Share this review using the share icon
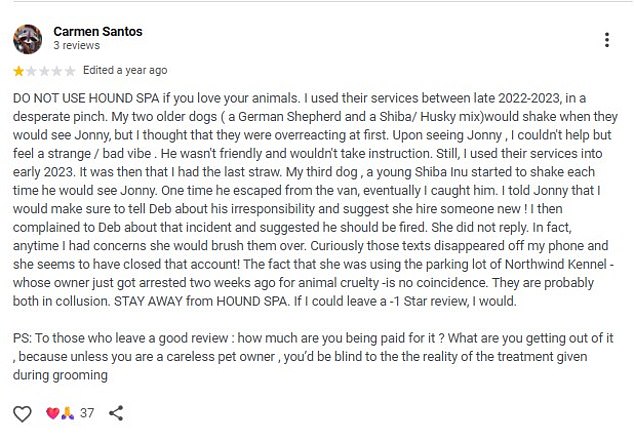 click(116, 413)
